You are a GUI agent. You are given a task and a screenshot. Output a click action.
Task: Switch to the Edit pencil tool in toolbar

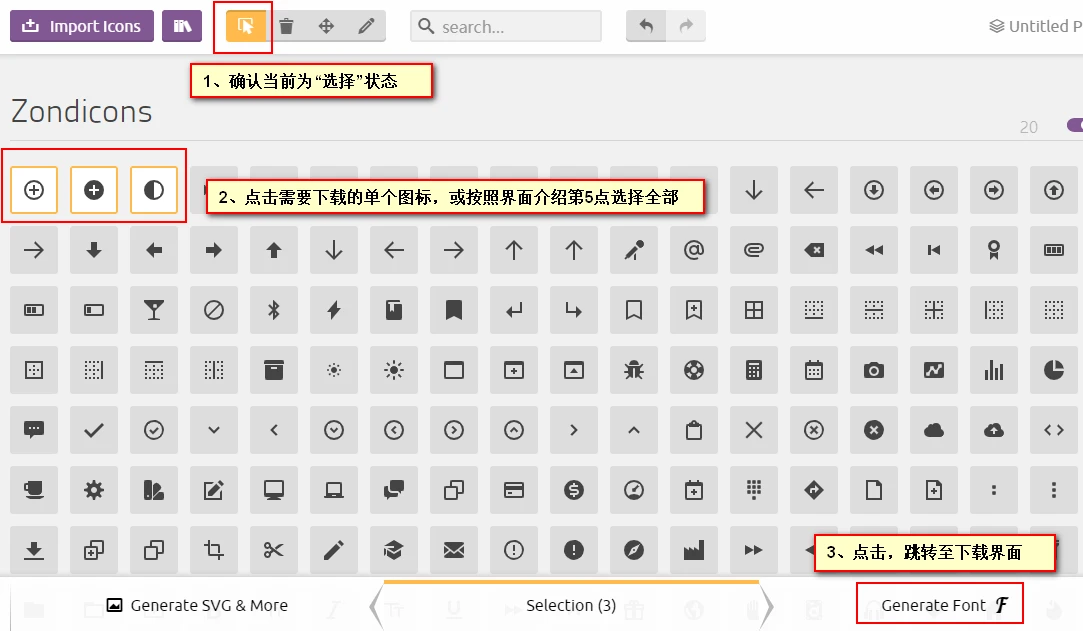[x=366, y=26]
